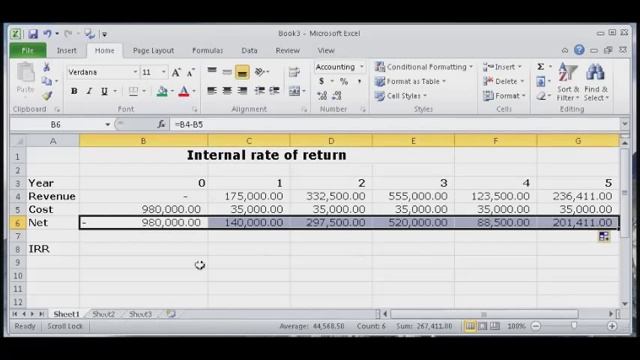Click the Auto Fill Options icon below row 6
The image size is (640, 360).
pyautogui.click(x=604, y=236)
